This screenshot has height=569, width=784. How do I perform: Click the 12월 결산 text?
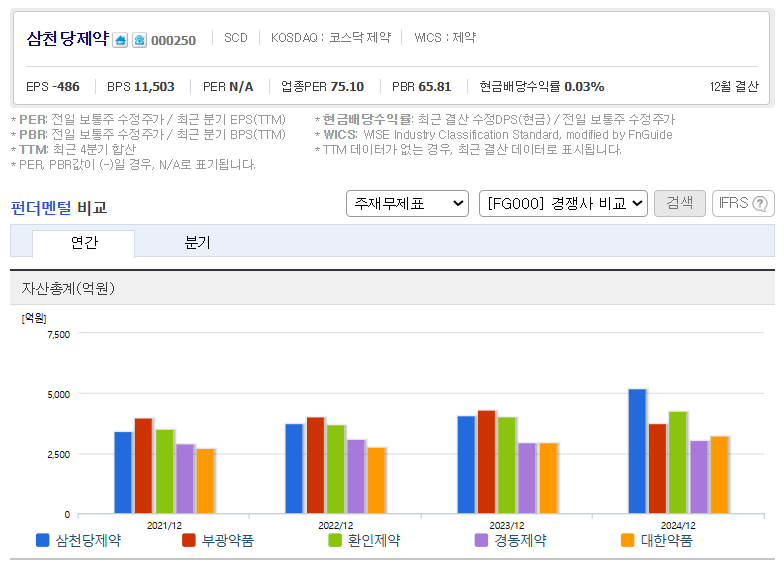coord(734,87)
